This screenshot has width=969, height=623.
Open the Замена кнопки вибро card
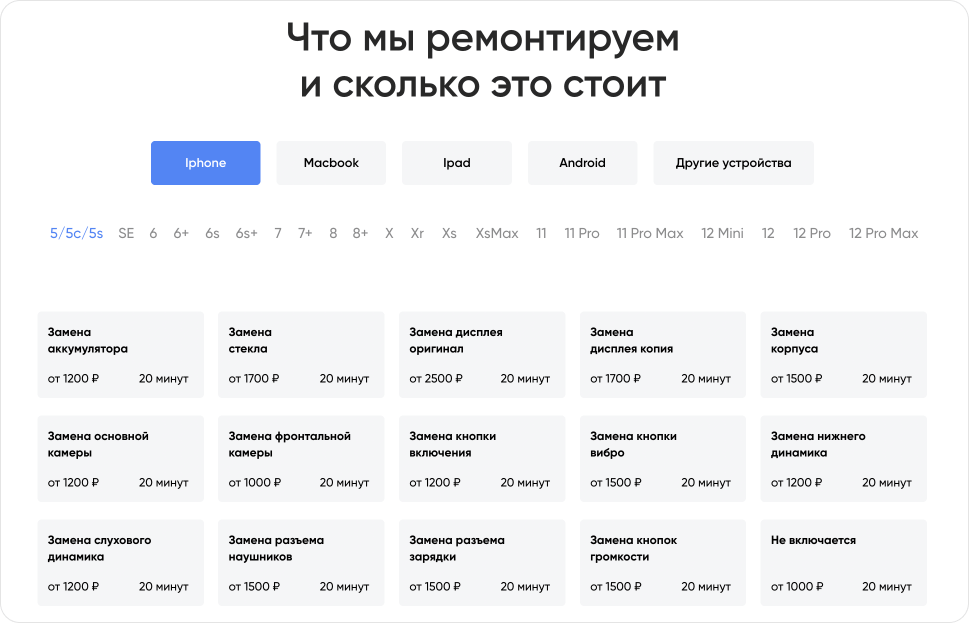662,459
